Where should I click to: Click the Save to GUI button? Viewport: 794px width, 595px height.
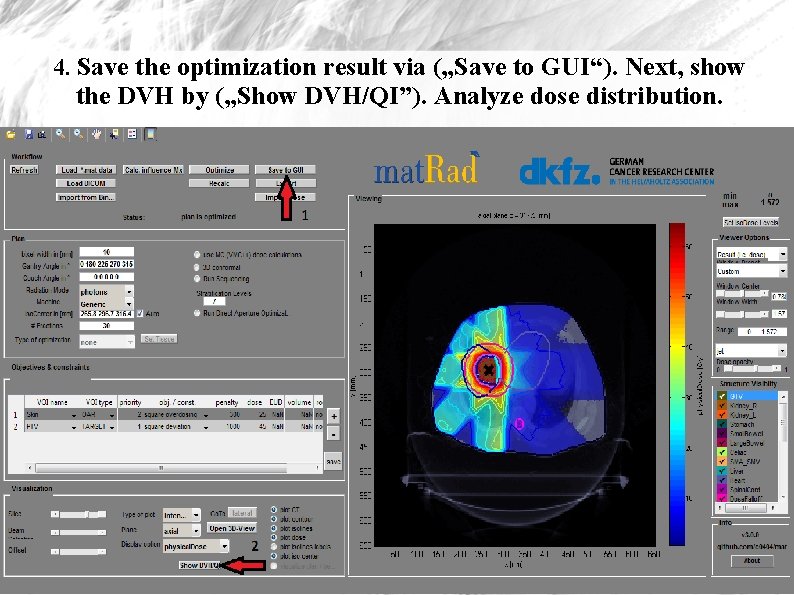coord(286,170)
